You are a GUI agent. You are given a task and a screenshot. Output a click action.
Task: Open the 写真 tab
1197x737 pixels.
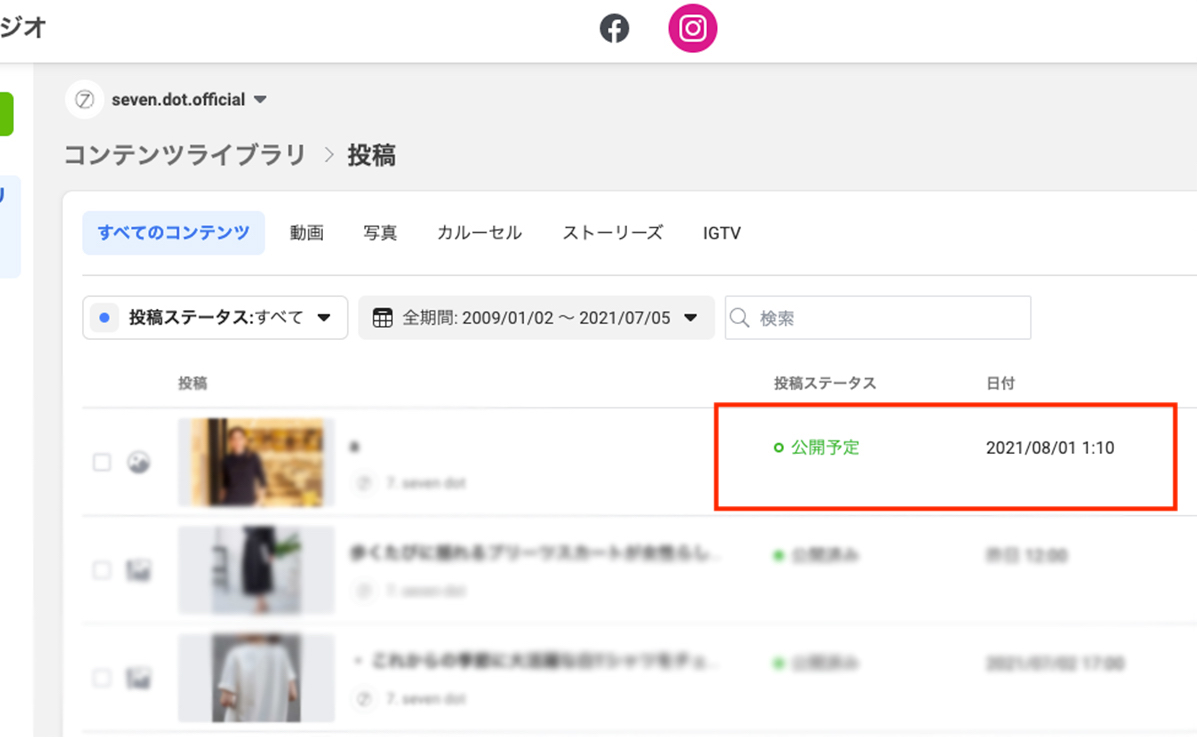point(379,233)
